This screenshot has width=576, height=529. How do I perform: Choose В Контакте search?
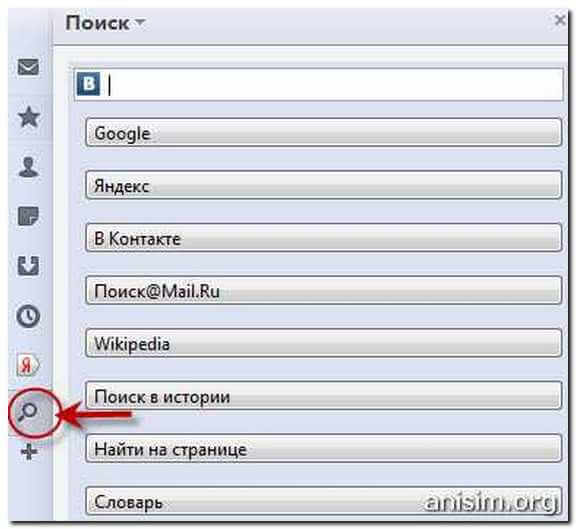[x=324, y=238]
